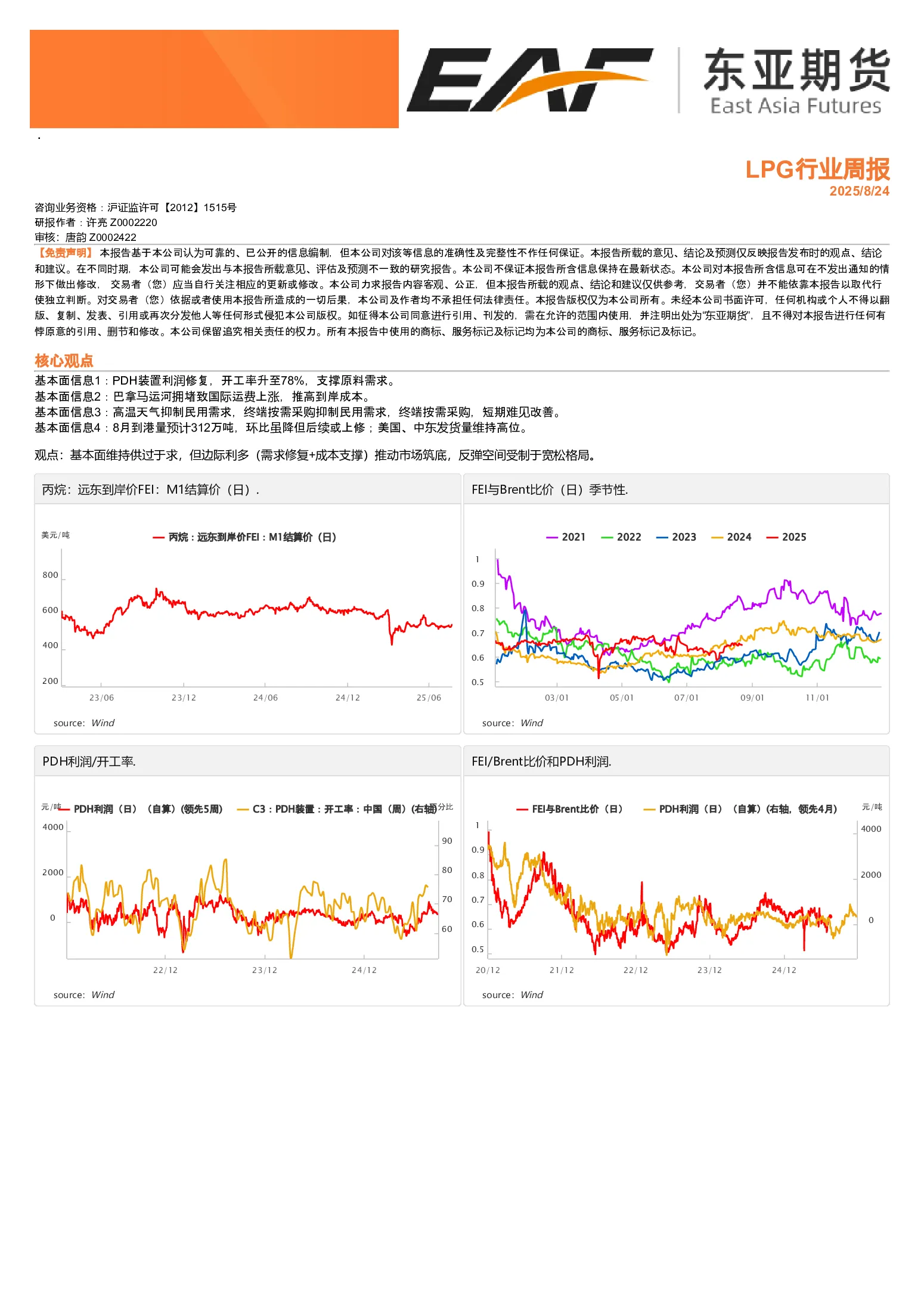Click the EAF logo graphic

click(529, 79)
